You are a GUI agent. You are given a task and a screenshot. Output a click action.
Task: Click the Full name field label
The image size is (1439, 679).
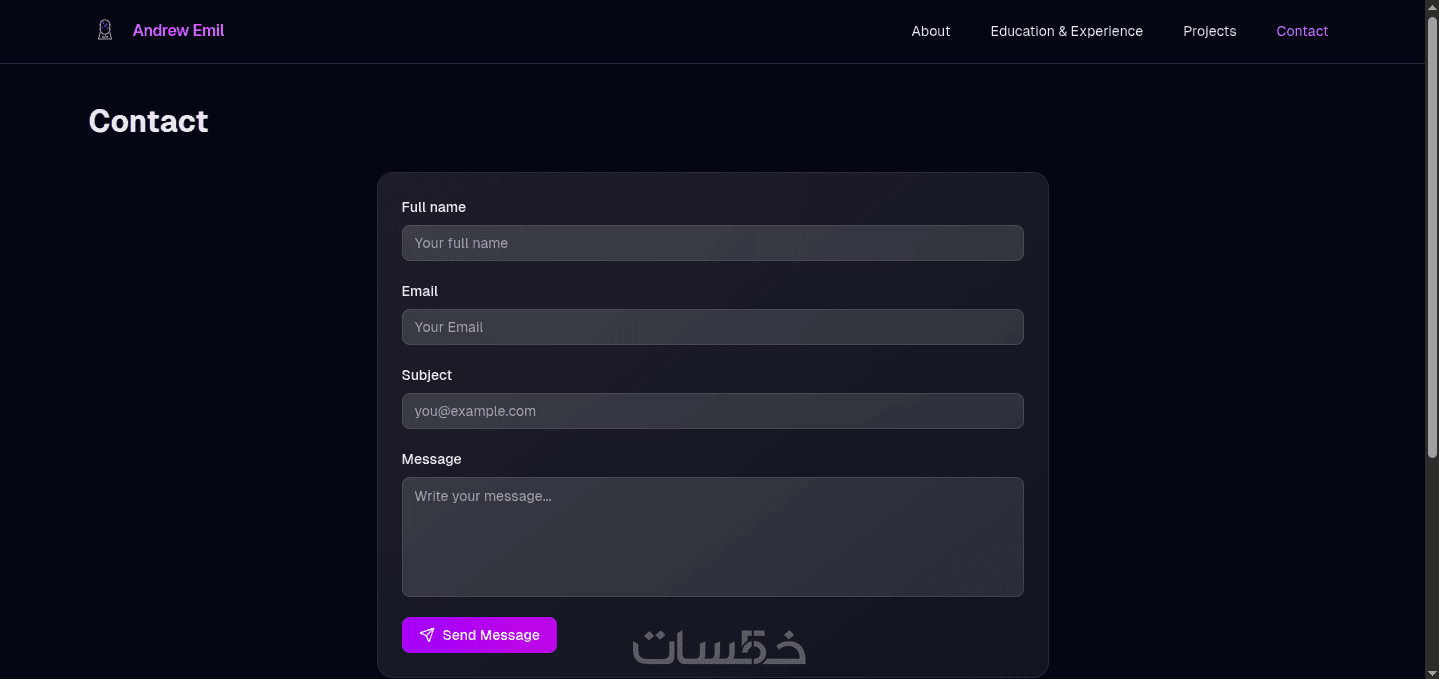434,207
